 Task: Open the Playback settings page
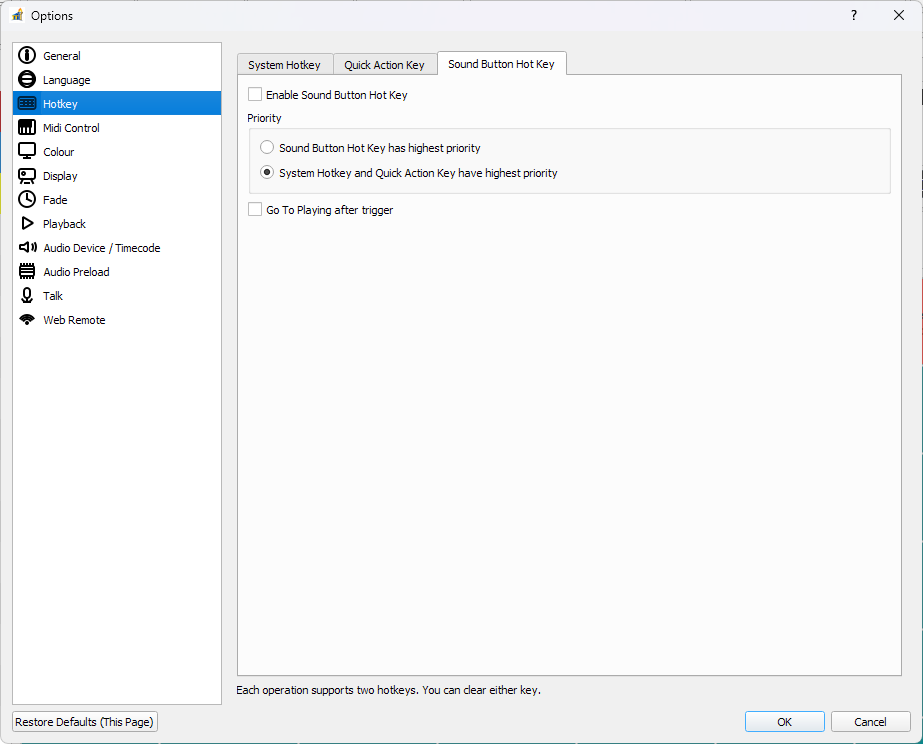coord(64,223)
